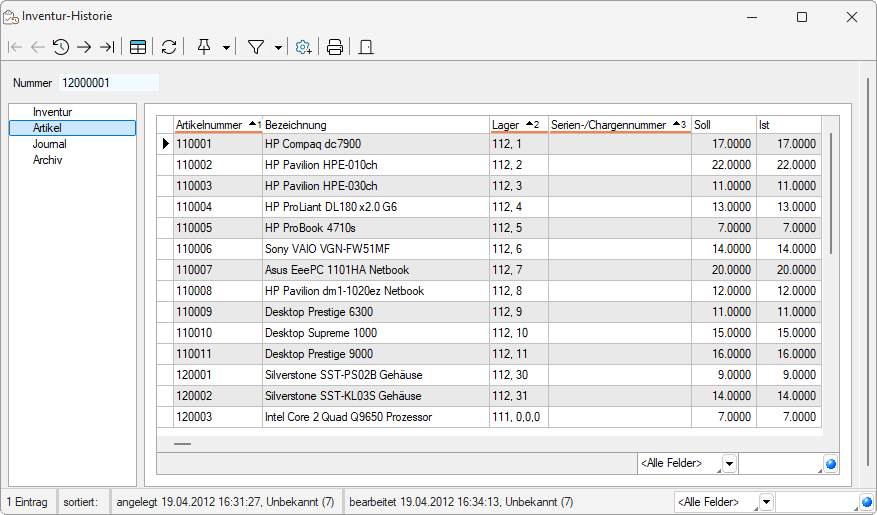This screenshot has width=877, height=515.
Task: Sort by Artikelnummer column header
Action: [x=218, y=125]
